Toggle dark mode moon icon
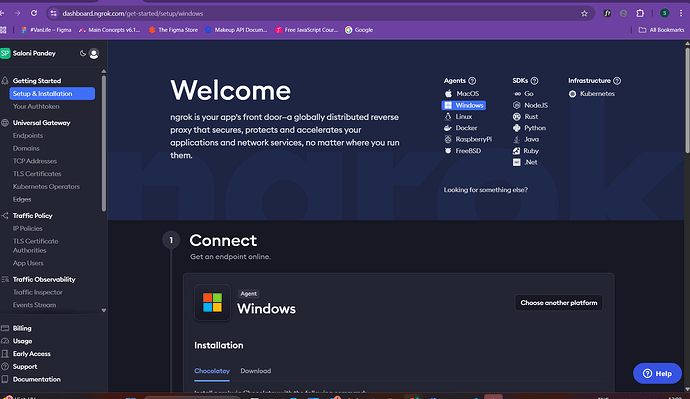Image resolution: width=690 pixels, height=399 pixels. 82,53
